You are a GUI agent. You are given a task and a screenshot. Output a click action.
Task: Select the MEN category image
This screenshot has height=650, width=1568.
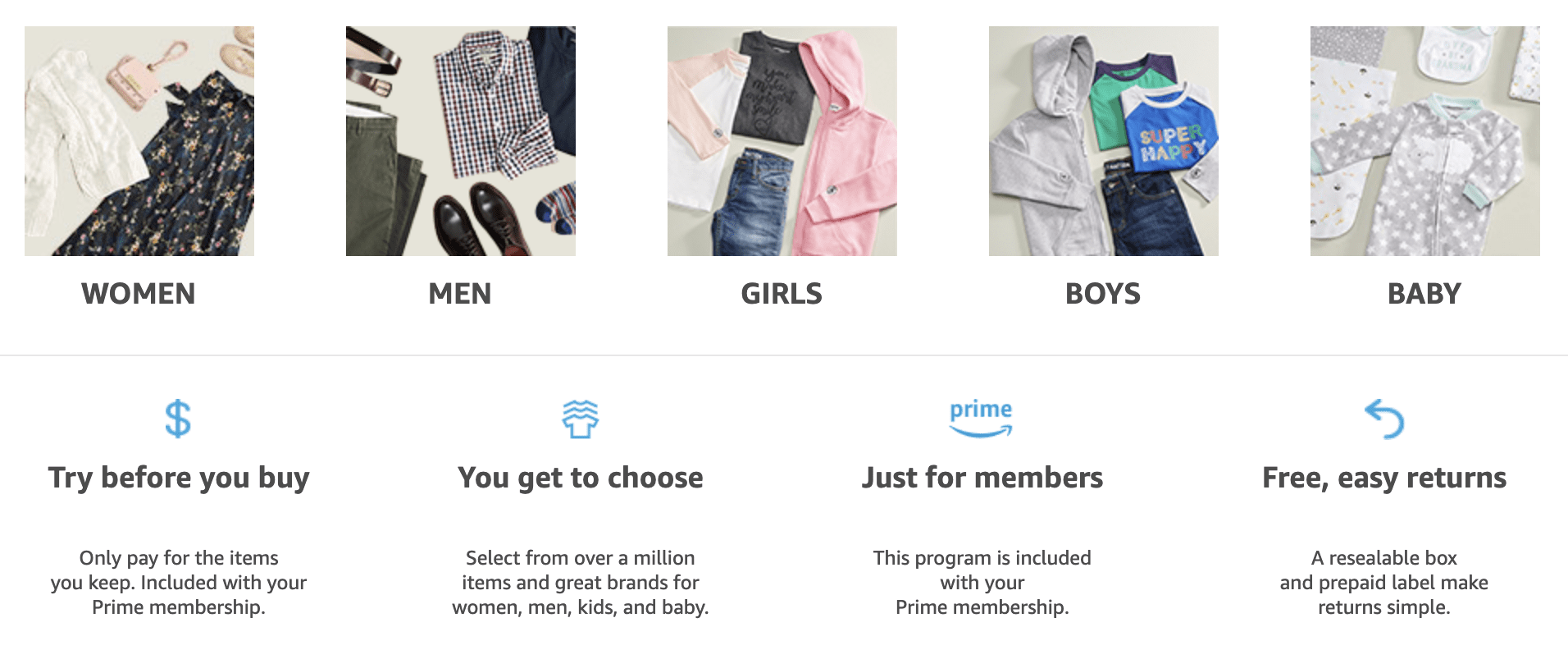click(459, 141)
